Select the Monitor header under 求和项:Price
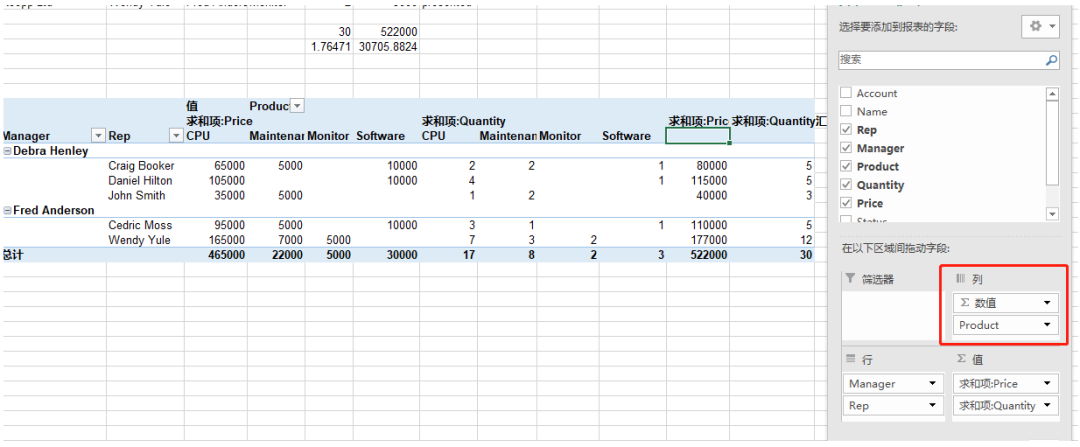Viewport: 1080px width, 447px height. point(328,136)
